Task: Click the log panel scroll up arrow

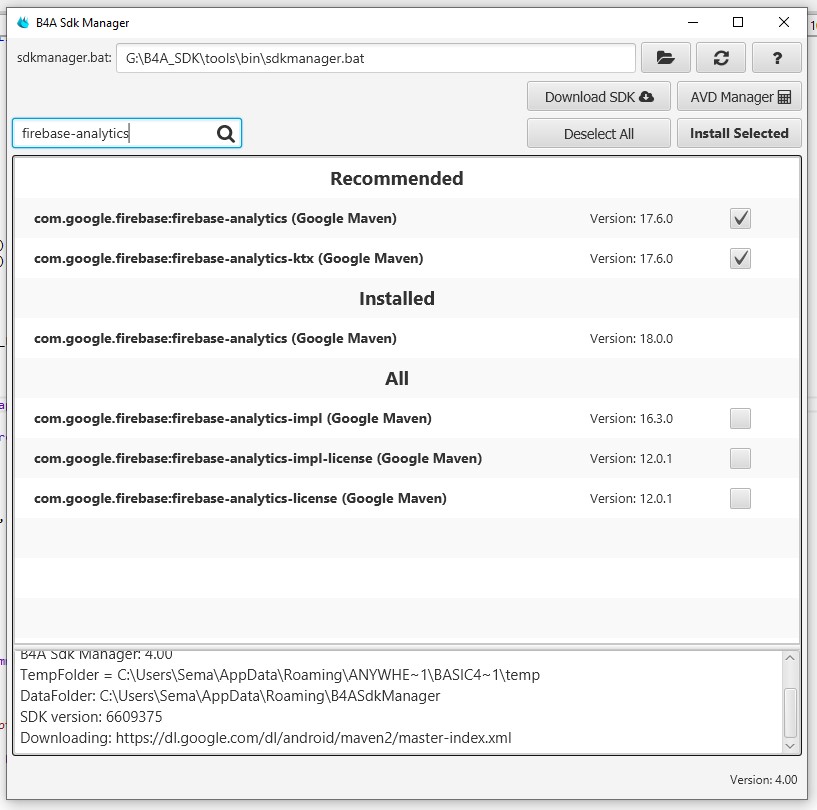Action: (x=790, y=658)
